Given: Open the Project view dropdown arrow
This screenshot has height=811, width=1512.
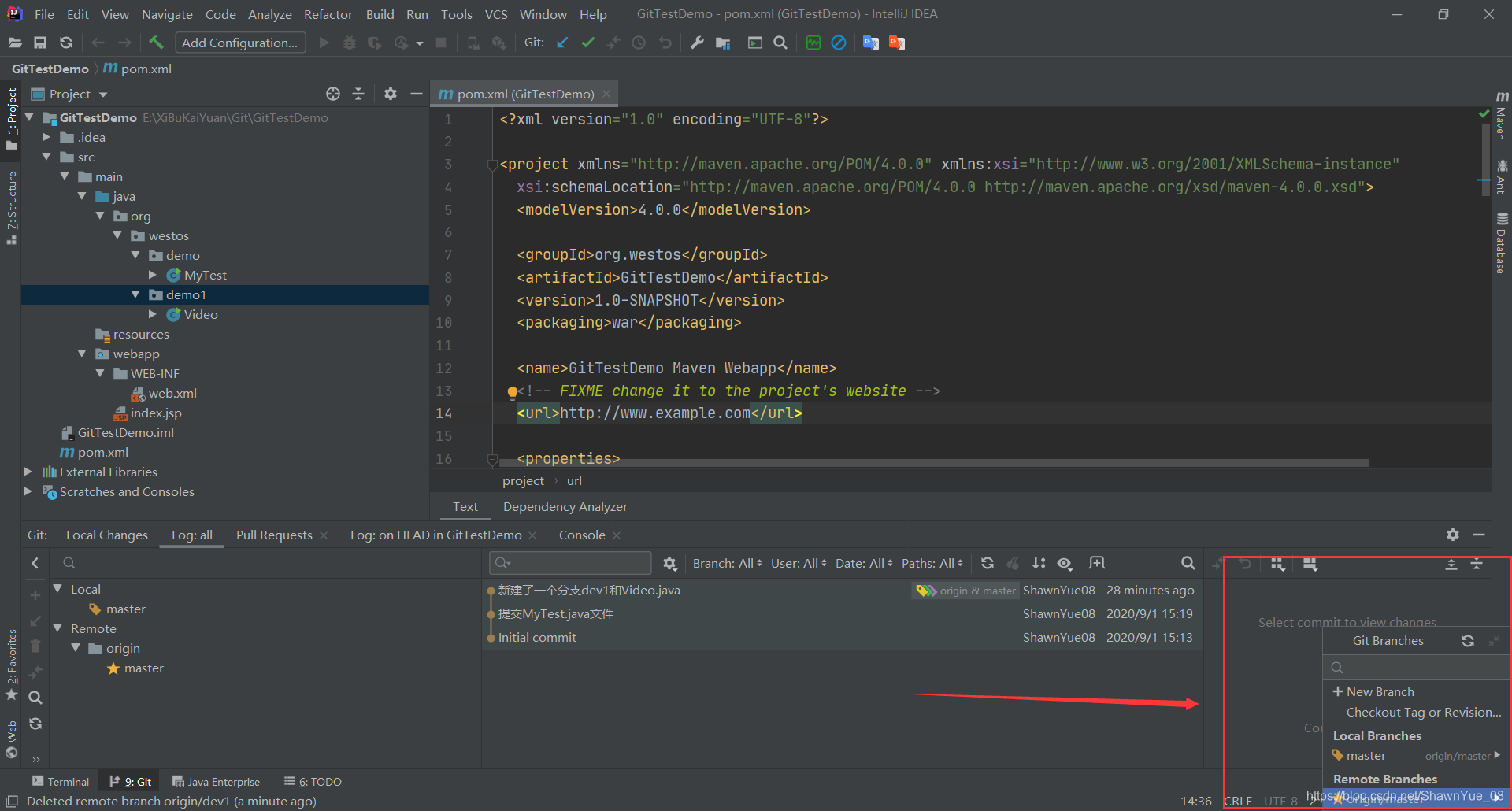Looking at the screenshot, I should point(103,94).
